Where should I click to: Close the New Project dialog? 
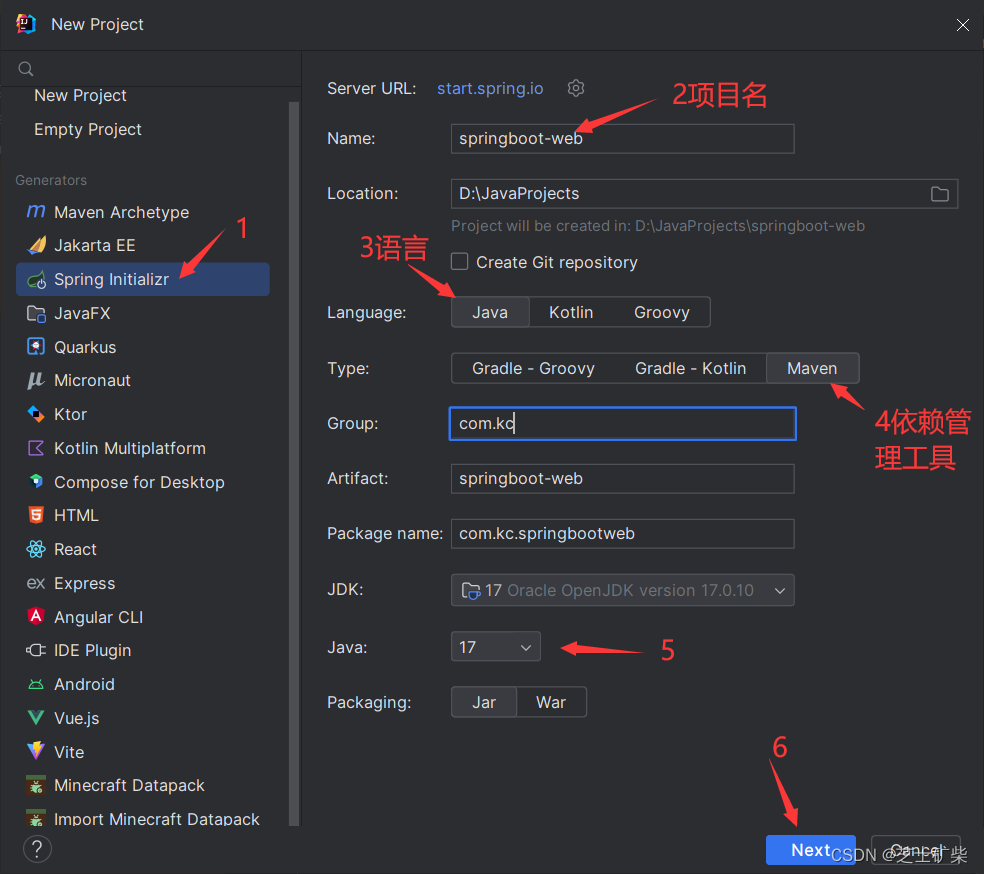pos(963,24)
